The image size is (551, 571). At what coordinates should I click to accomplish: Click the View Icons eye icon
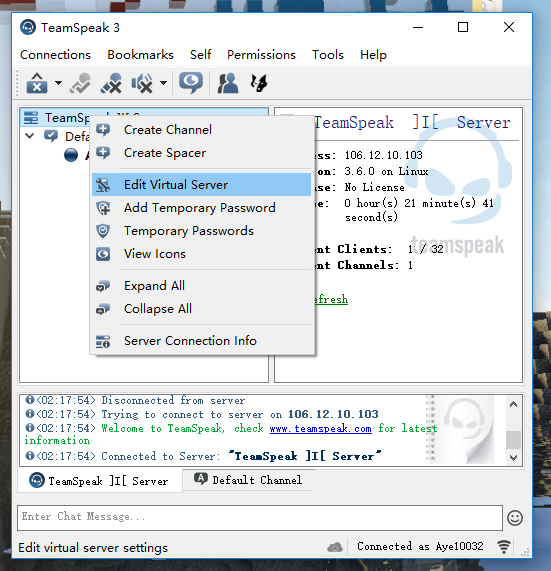(x=103, y=254)
